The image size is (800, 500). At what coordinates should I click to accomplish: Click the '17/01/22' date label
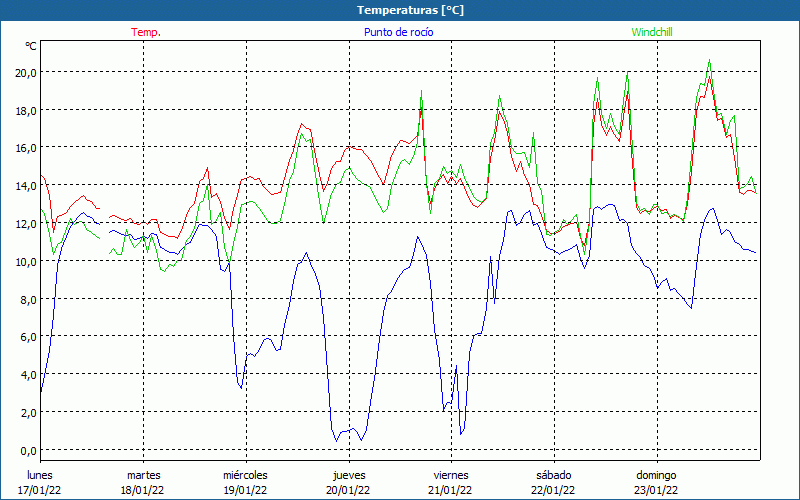coord(40,490)
